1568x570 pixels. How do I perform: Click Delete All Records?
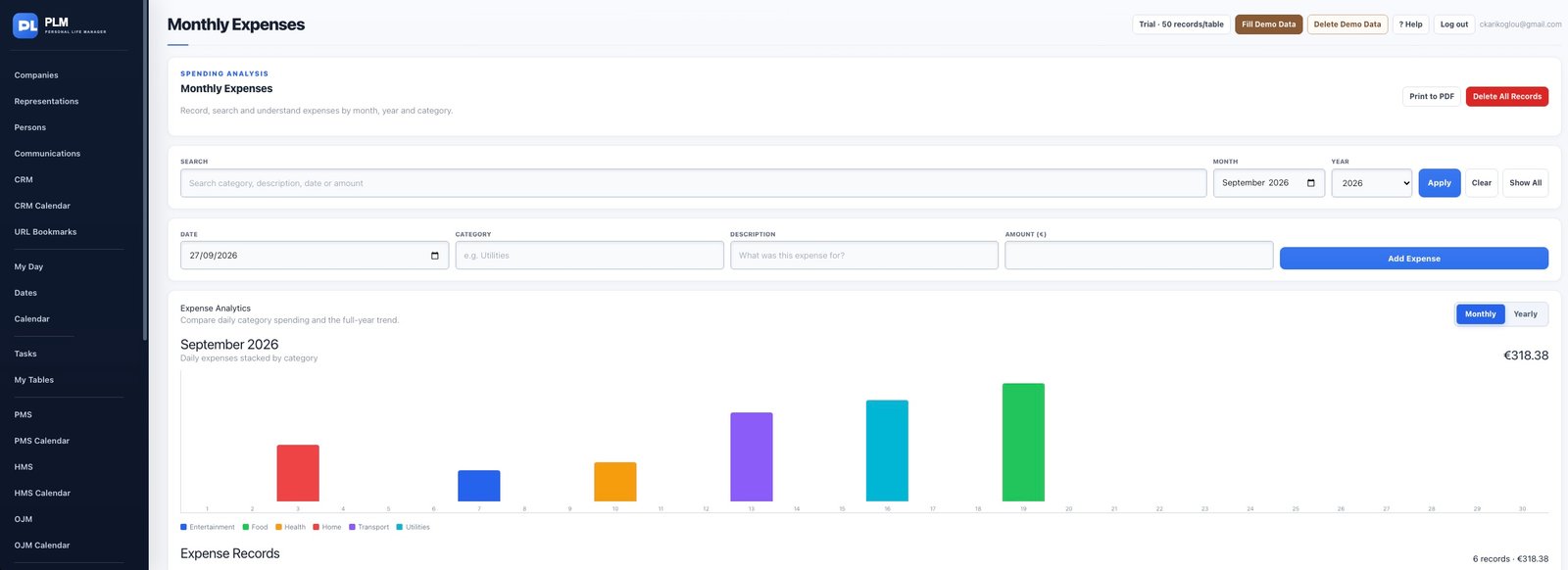(1506, 97)
